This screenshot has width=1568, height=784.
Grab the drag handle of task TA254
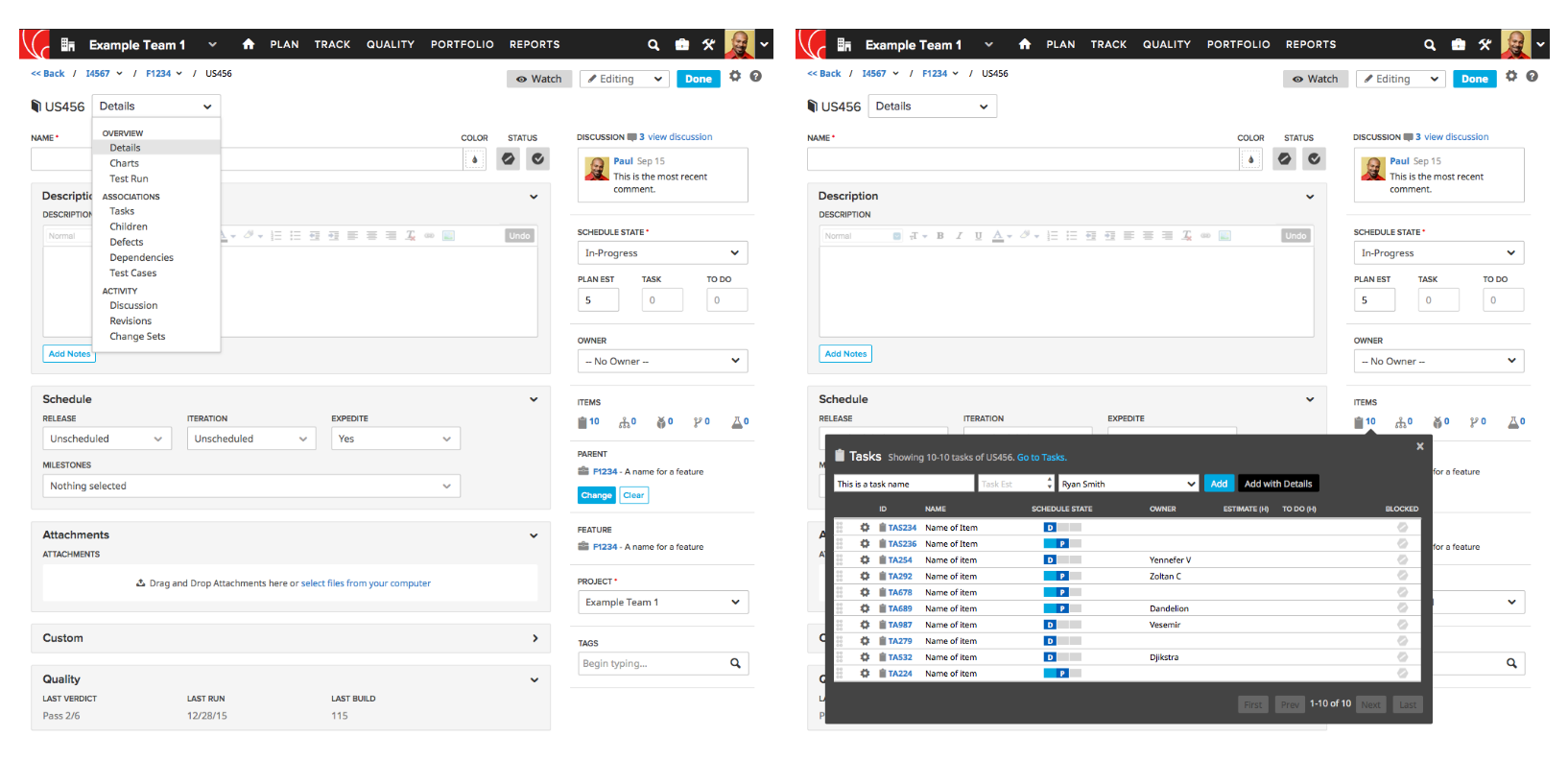click(840, 560)
